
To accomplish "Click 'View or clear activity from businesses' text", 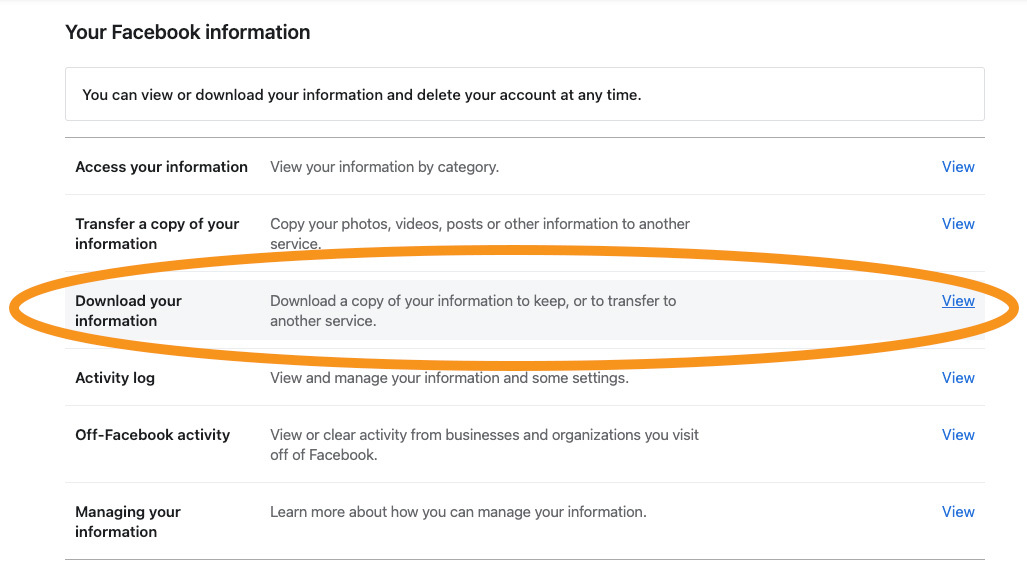I will pos(484,435).
